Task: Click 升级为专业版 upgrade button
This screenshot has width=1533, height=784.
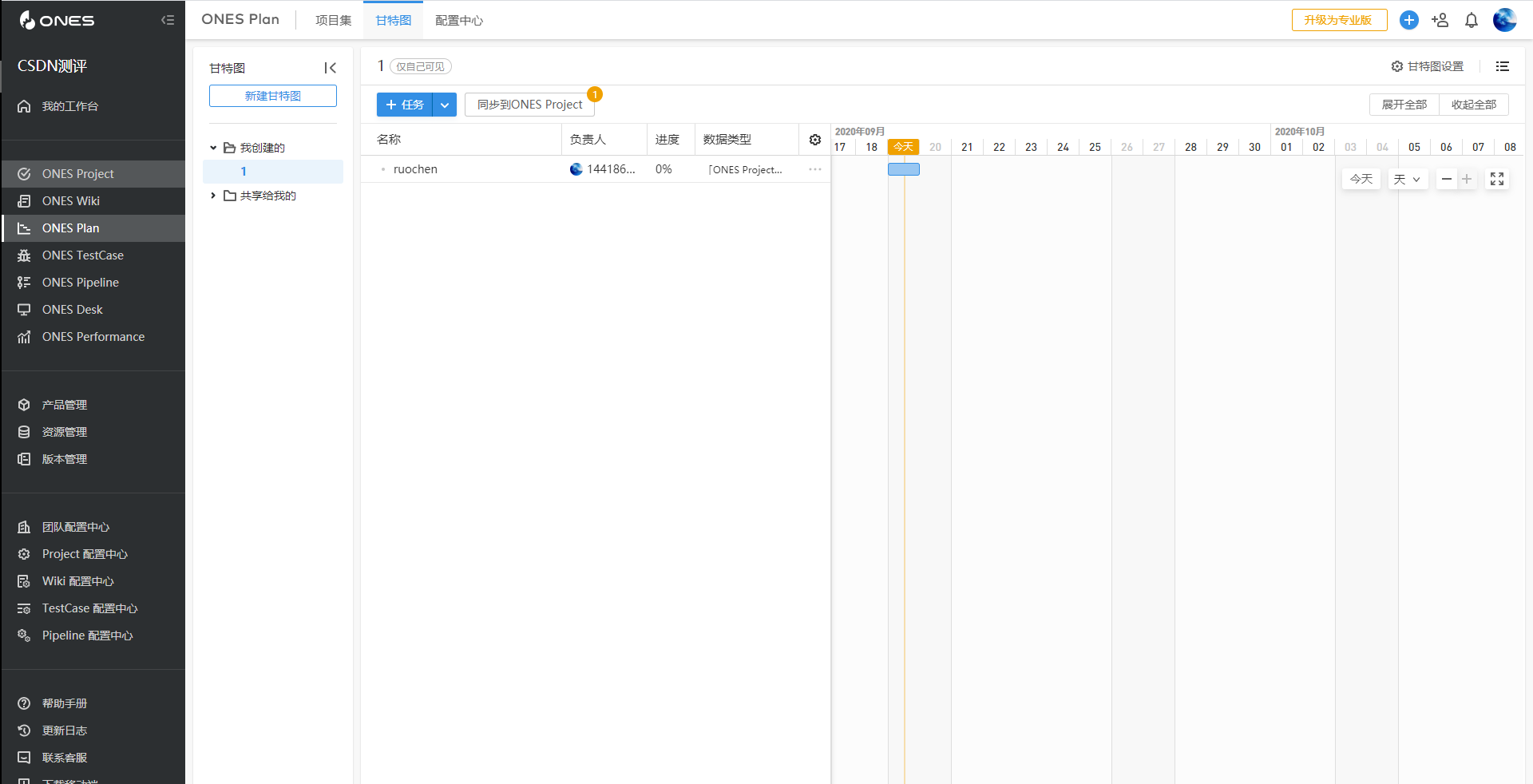Action: pos(1339,20)
